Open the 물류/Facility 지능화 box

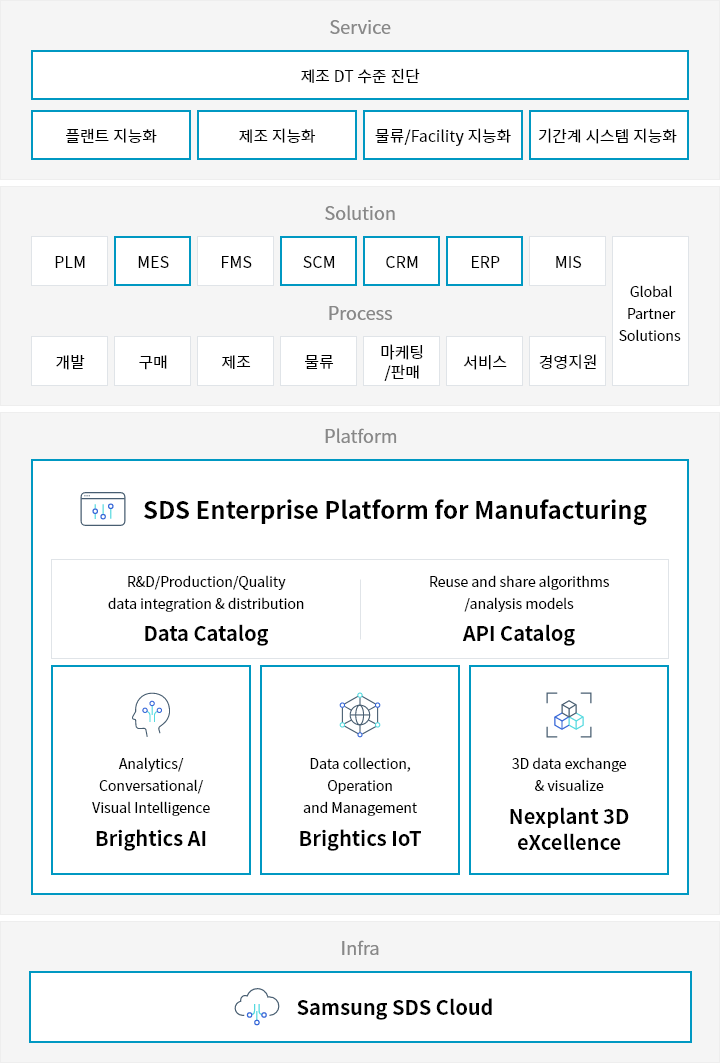pos(443,136)
